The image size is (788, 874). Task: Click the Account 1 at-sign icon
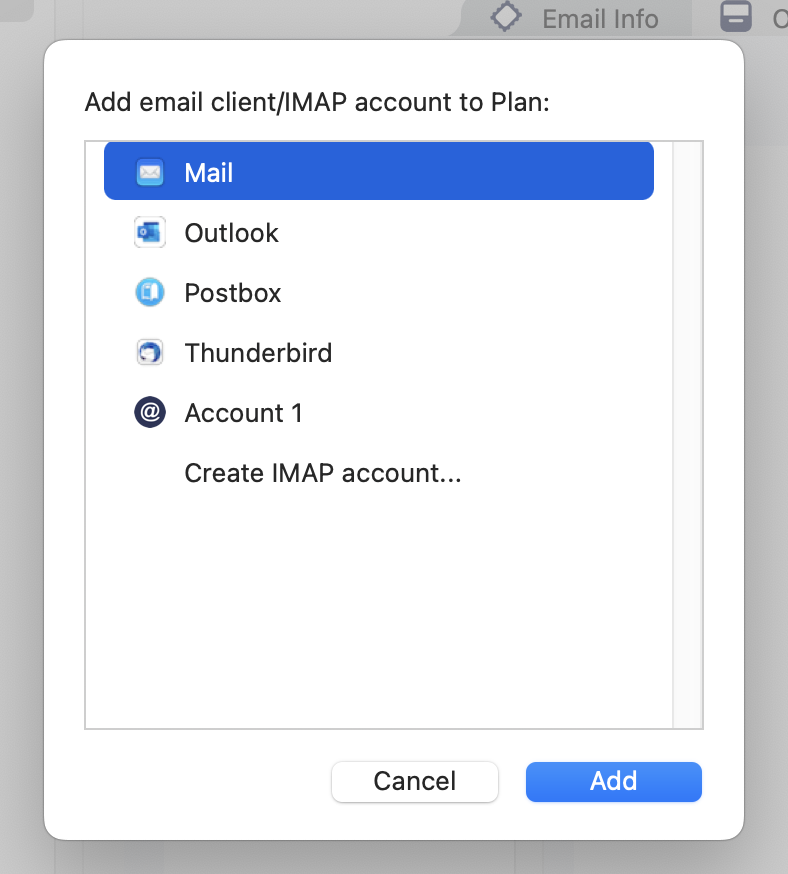pos(150,413)
